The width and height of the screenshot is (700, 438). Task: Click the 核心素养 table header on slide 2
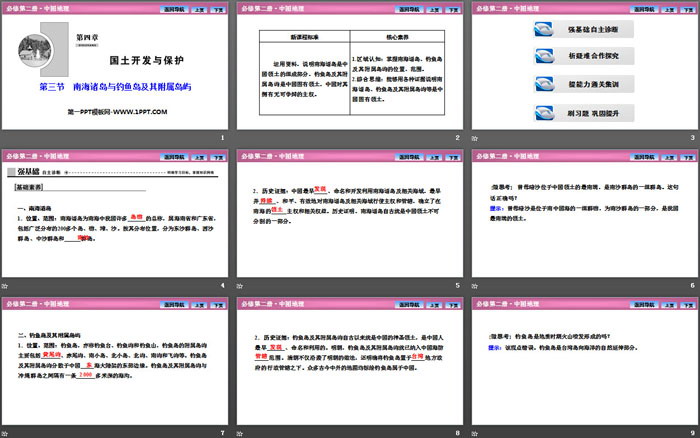coord(397,37)
